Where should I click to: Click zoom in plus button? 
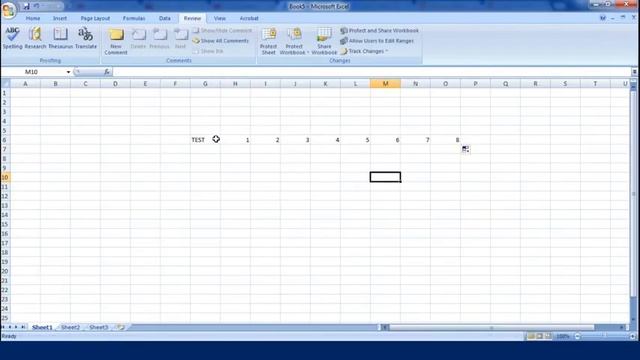coord(632,336)
